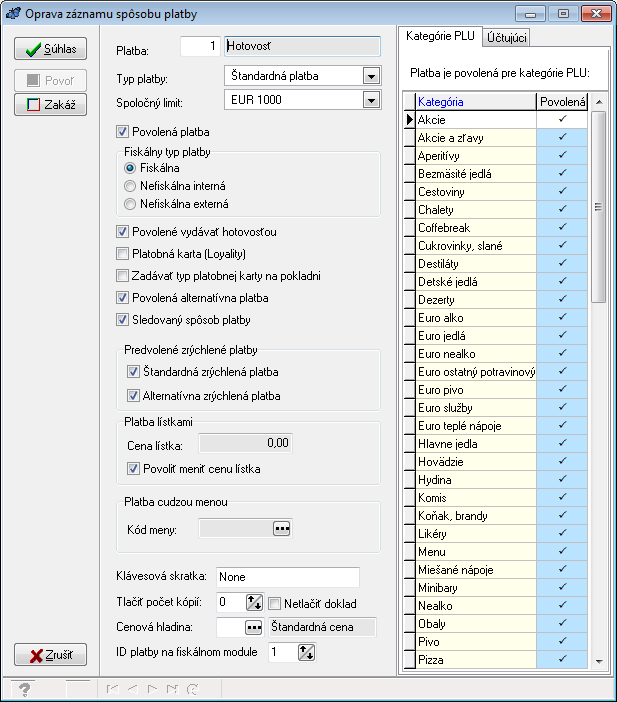617x702 pixels.
Task: Adjust Tlačiť počet kópií spinner
Action: 254,602
